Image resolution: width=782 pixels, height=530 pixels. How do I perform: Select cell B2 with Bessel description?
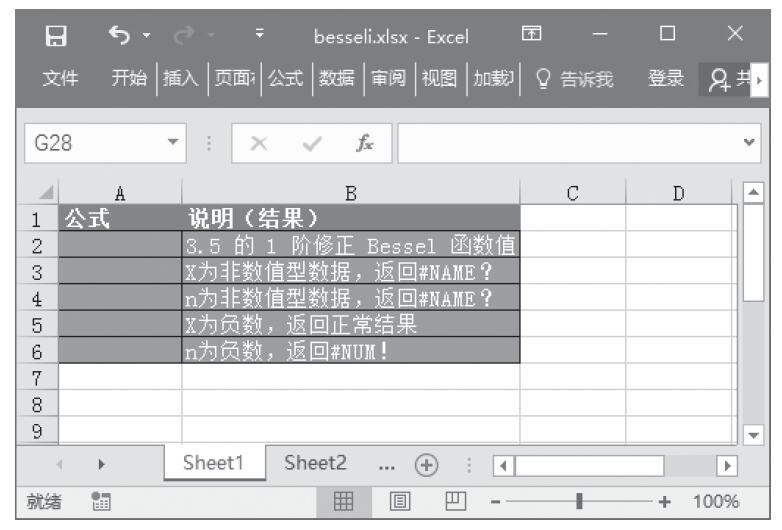point(350,244)
